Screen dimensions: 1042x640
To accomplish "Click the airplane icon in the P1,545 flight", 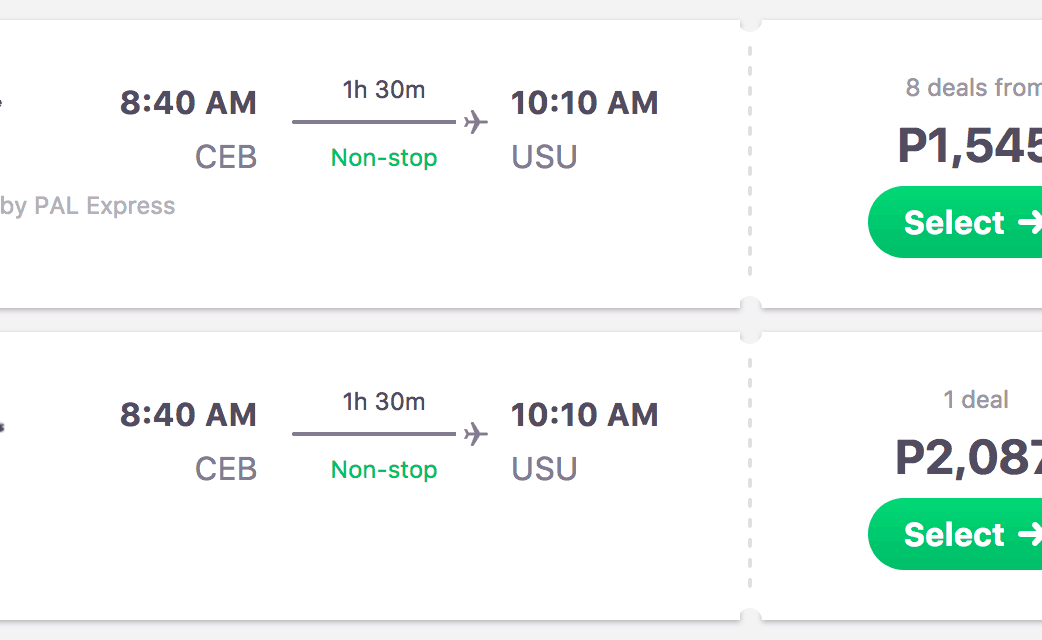I will coord(475,122).
